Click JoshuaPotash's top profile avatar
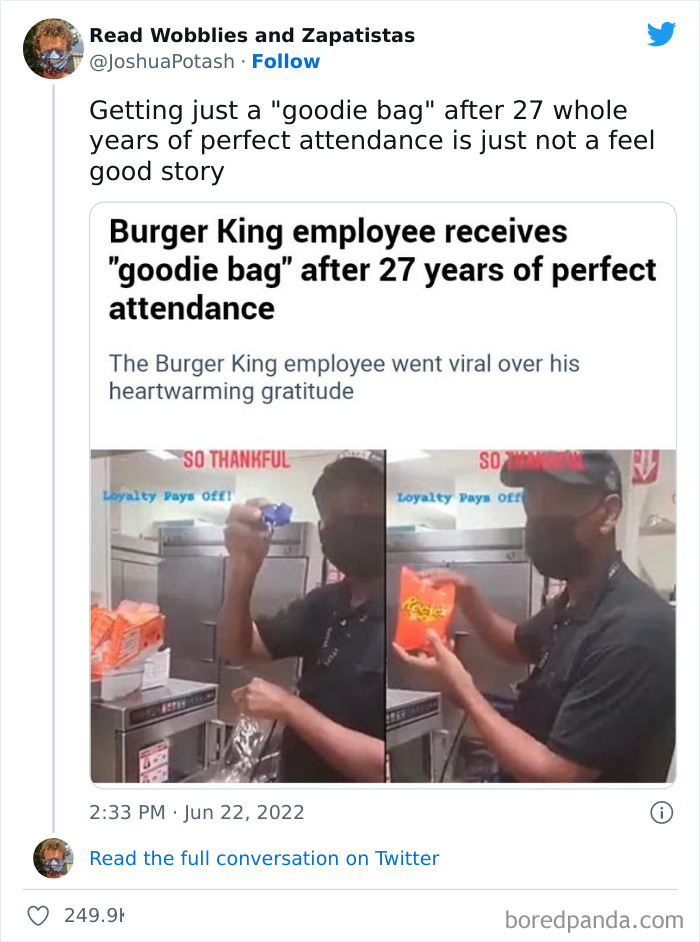This screenshot has height=942, width=700. (x=52, y=49)
